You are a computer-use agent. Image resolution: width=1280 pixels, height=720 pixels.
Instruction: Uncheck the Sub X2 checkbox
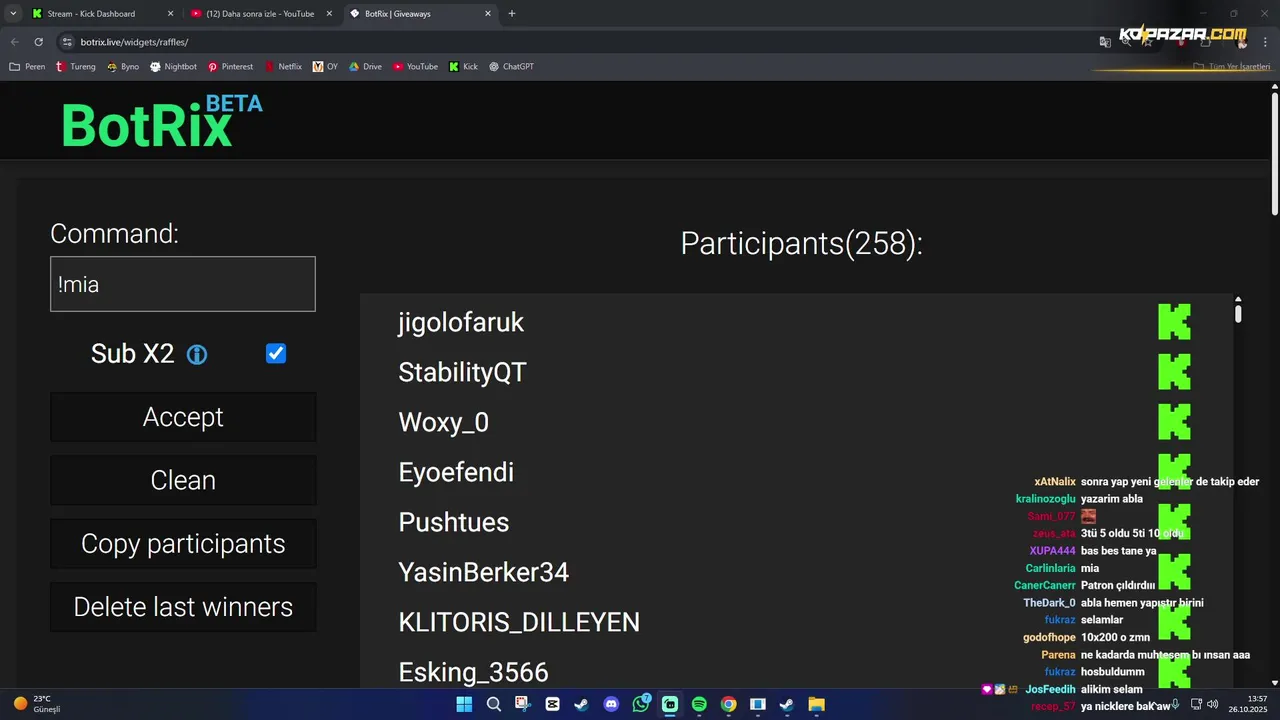point(276,354)
